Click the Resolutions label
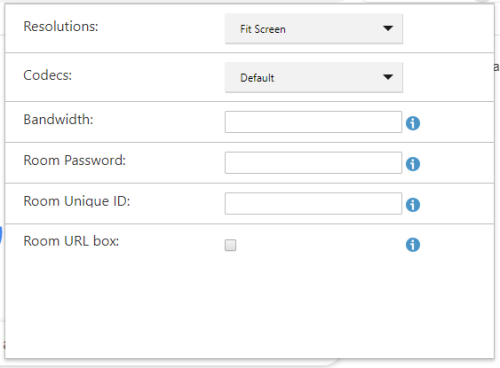500x368 pixels. [x=61, y=26]
